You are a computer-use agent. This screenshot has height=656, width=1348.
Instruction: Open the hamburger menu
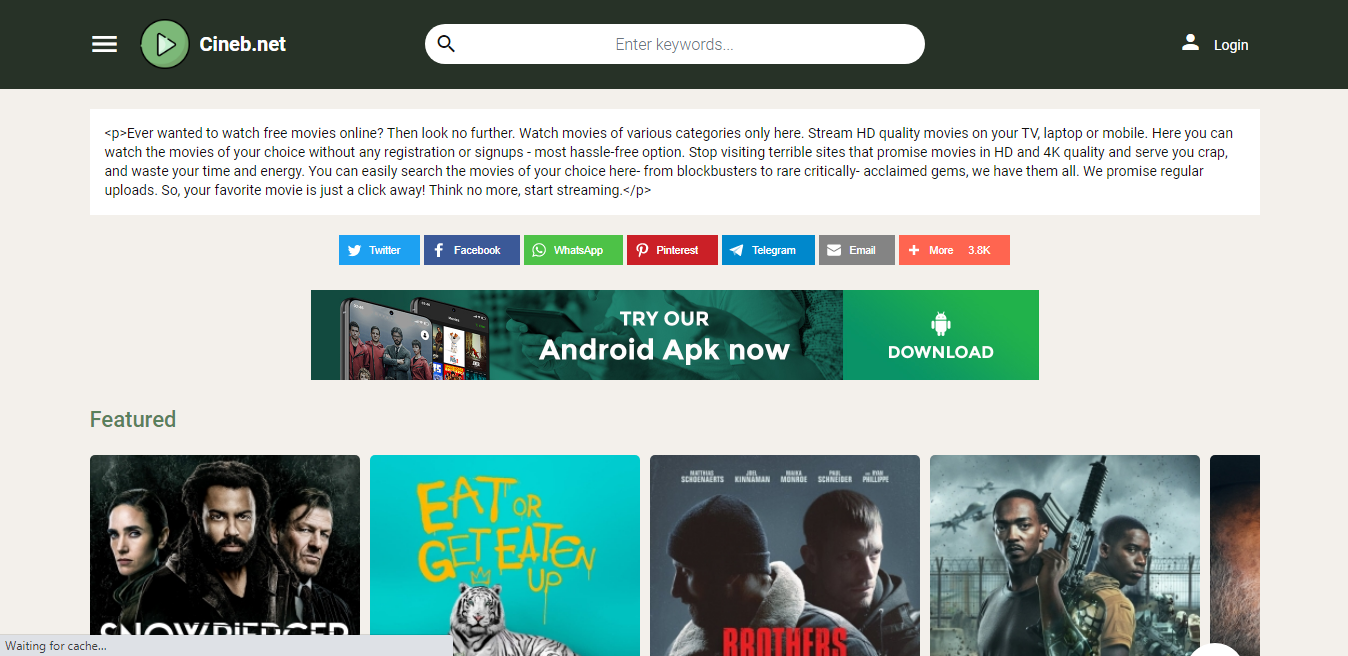coord(105,44)
